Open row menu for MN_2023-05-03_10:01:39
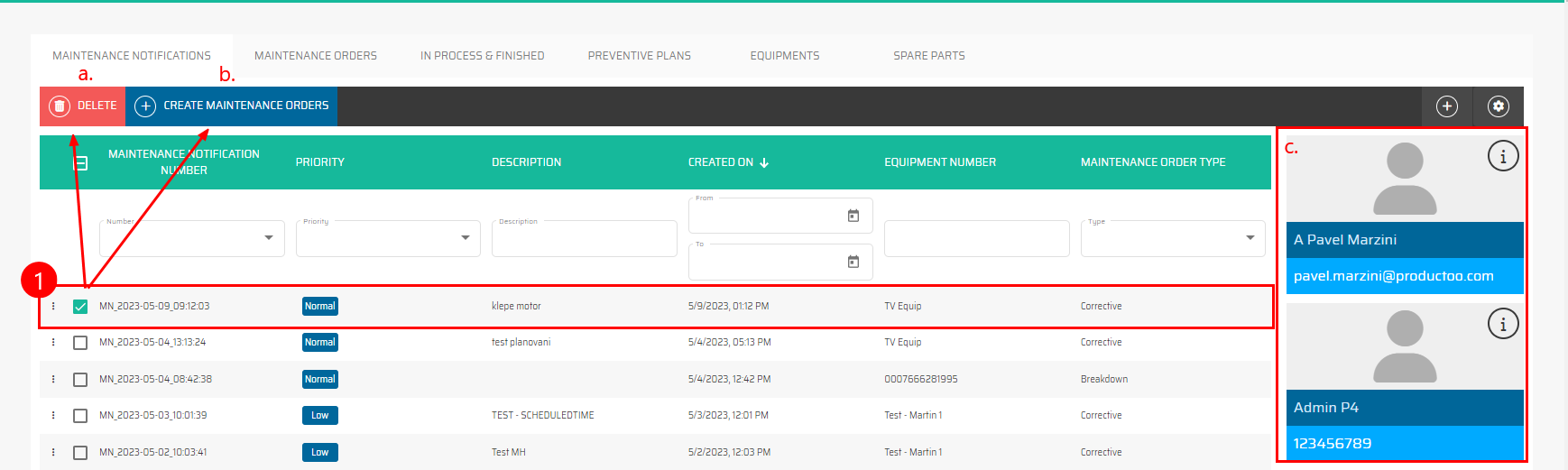Screen dimensions: 1568x470 point(53,415)
